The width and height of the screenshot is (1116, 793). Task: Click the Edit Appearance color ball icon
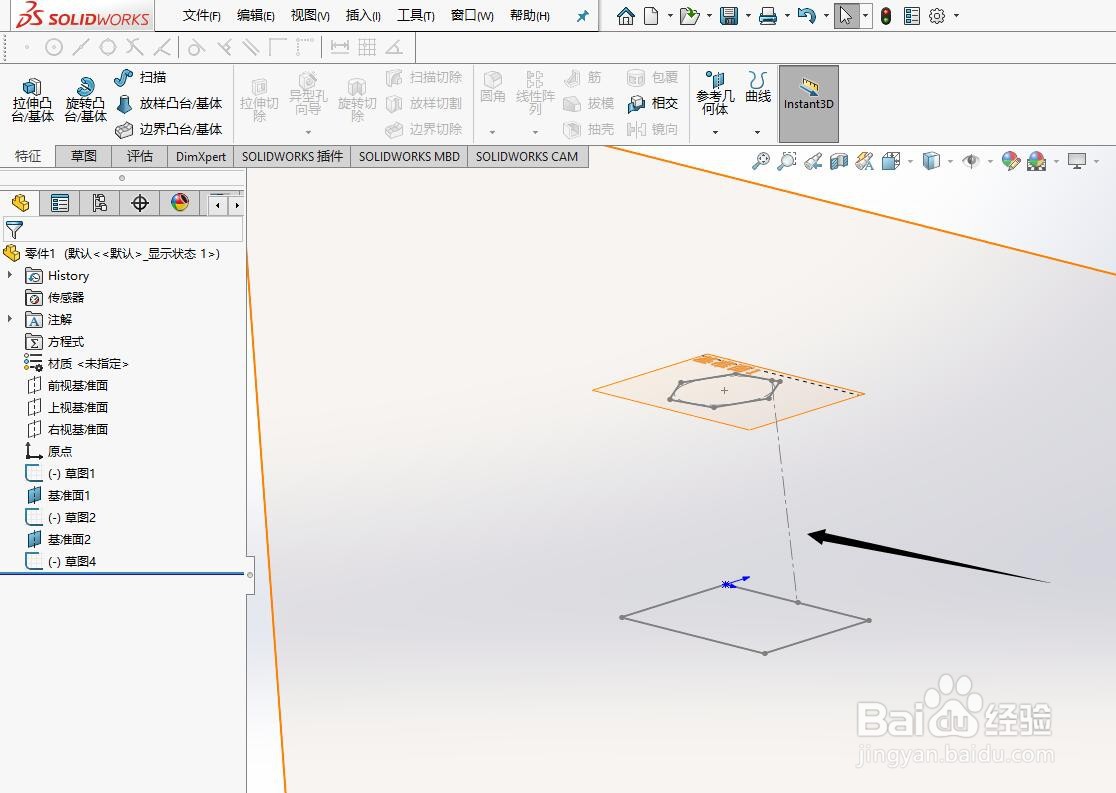click(x=1011, y=162)
